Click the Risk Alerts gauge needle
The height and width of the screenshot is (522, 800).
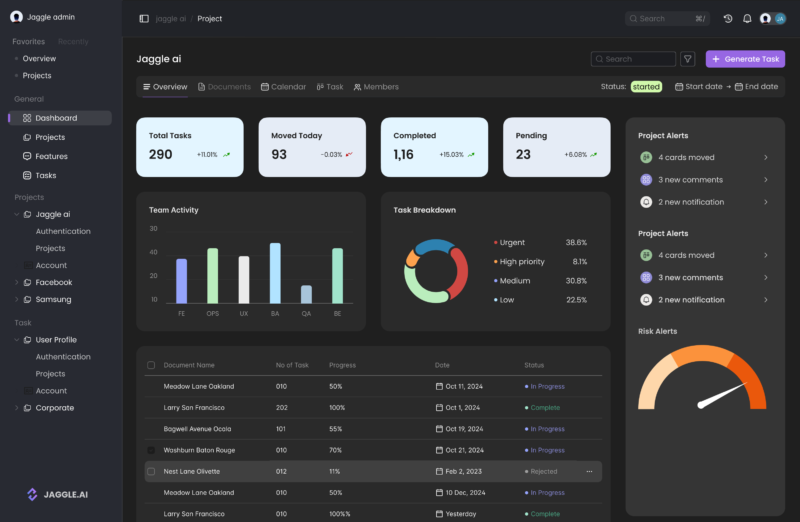pyautogui.click(x=722, y=395)
